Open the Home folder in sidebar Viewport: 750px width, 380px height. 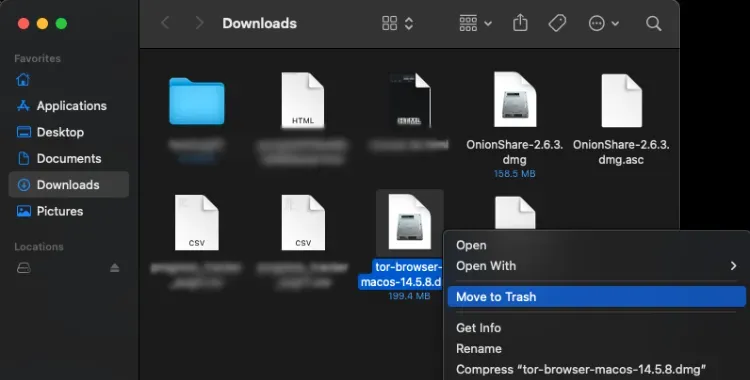pos(23,80)
